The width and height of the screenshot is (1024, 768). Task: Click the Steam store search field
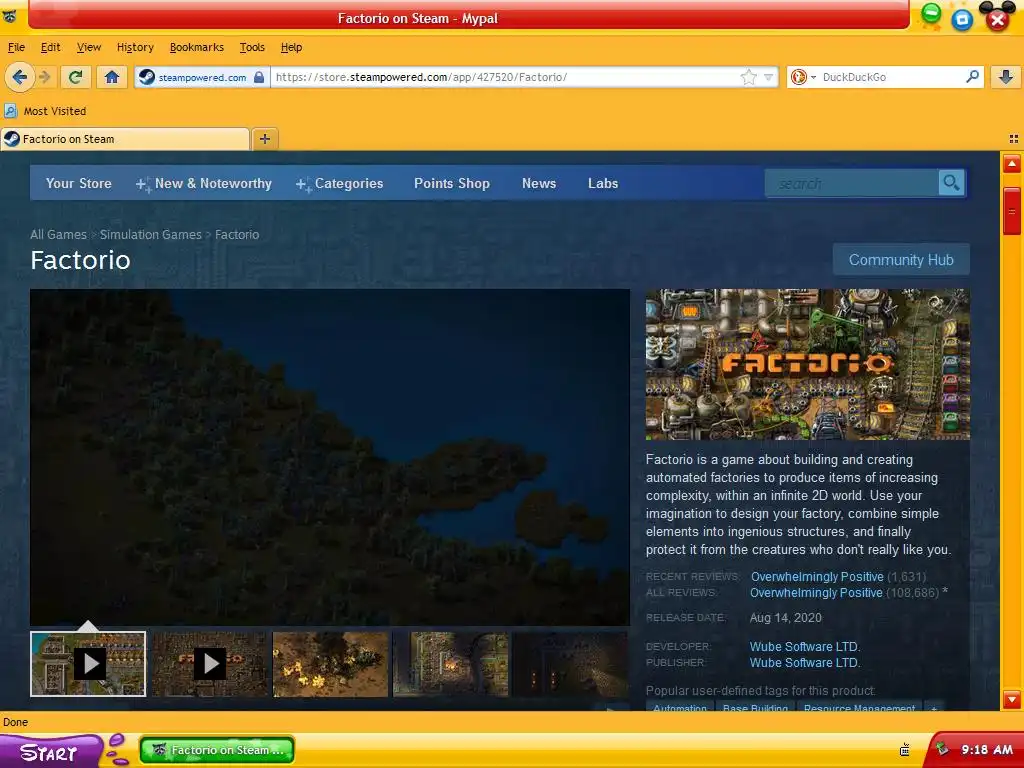coord(852,184)
